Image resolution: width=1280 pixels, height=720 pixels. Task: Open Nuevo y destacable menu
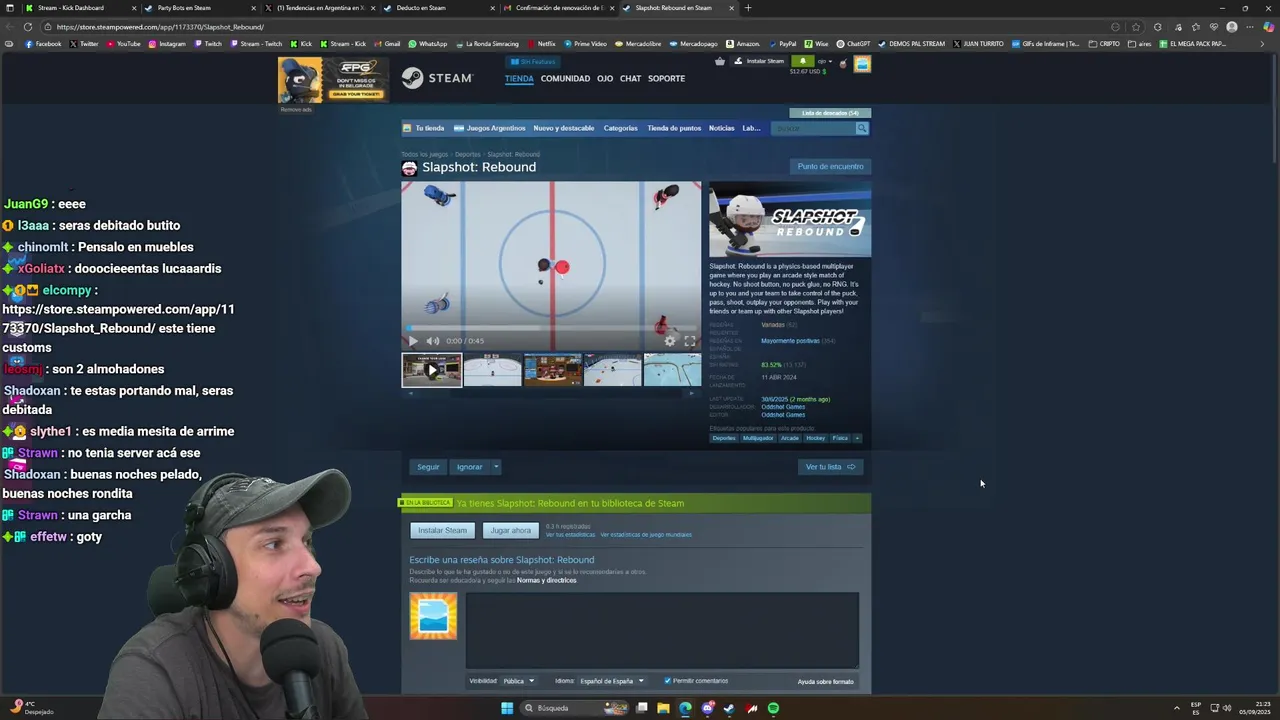tap(563, 128)
